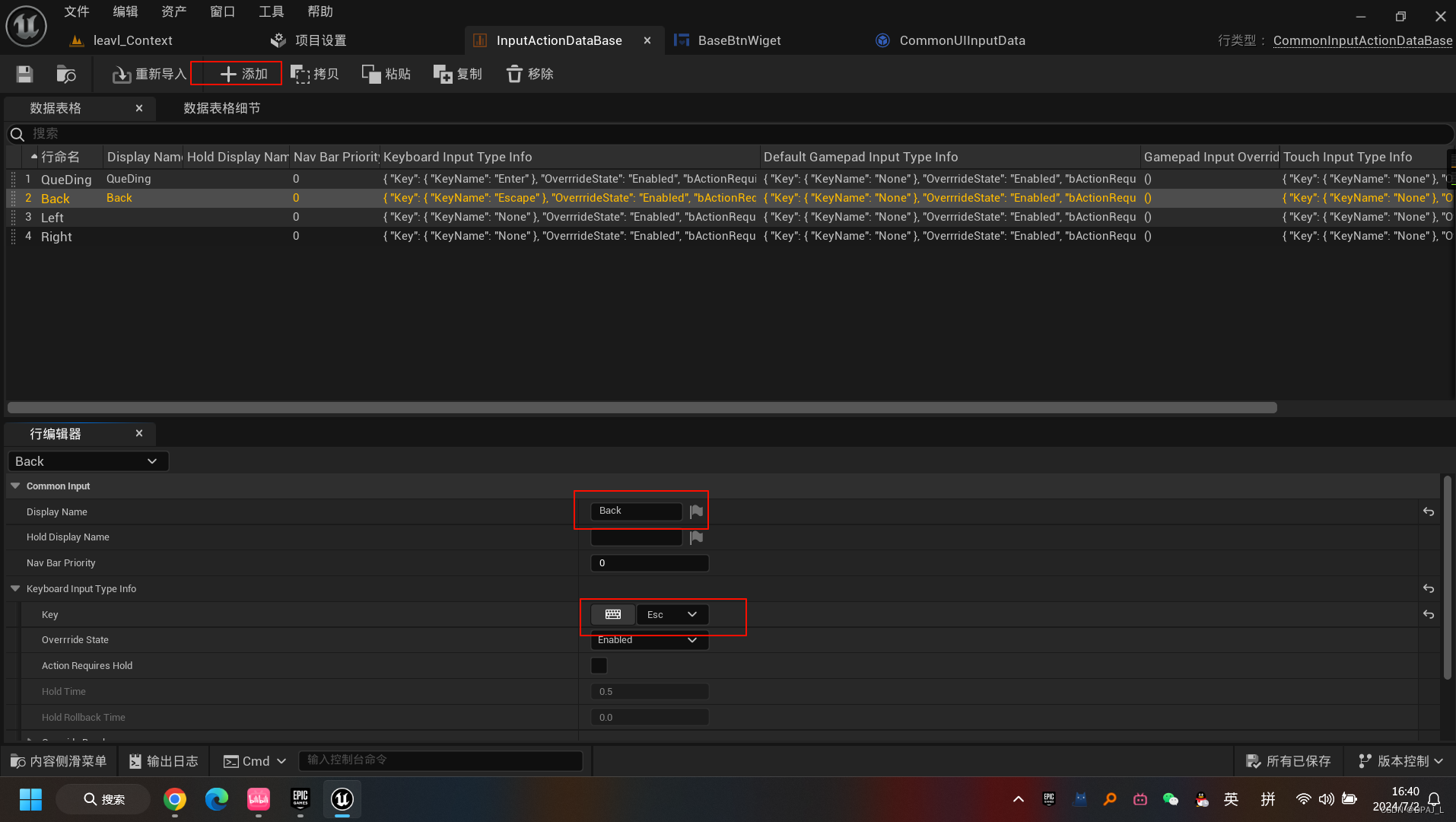Save the InputActionDataBase asset

point(24,74)
